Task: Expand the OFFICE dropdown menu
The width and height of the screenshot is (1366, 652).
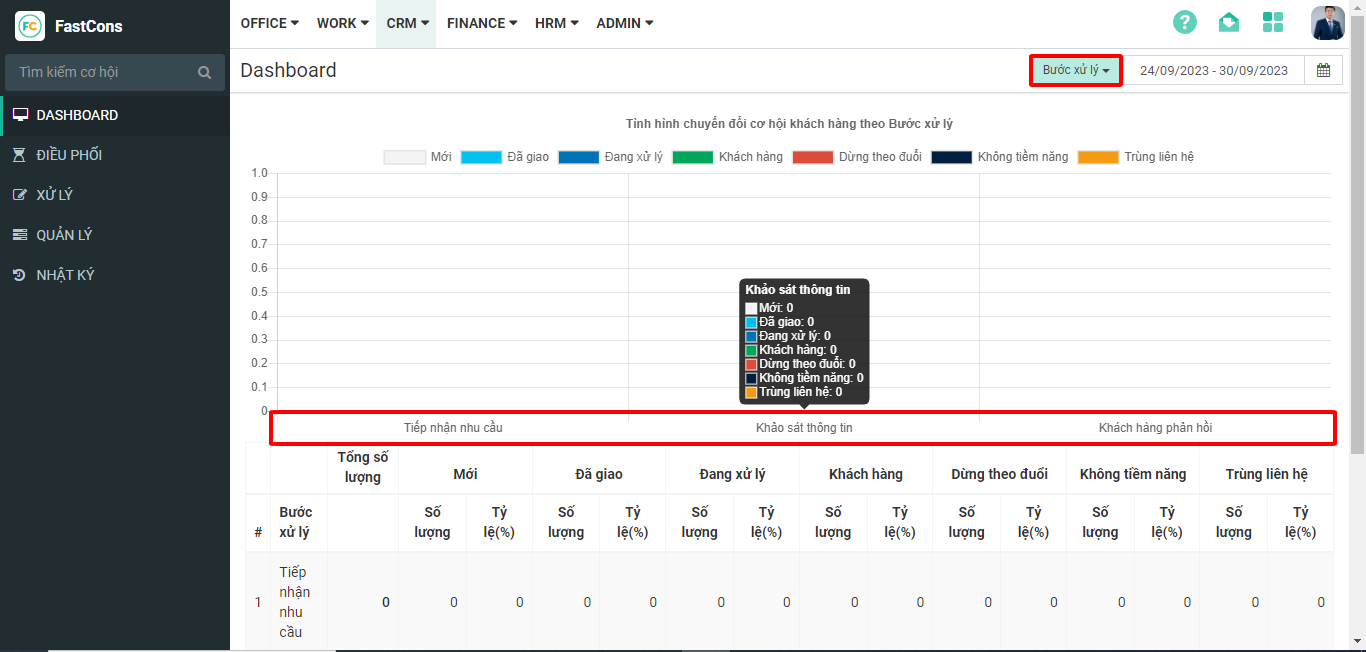Action: (270, 23)
